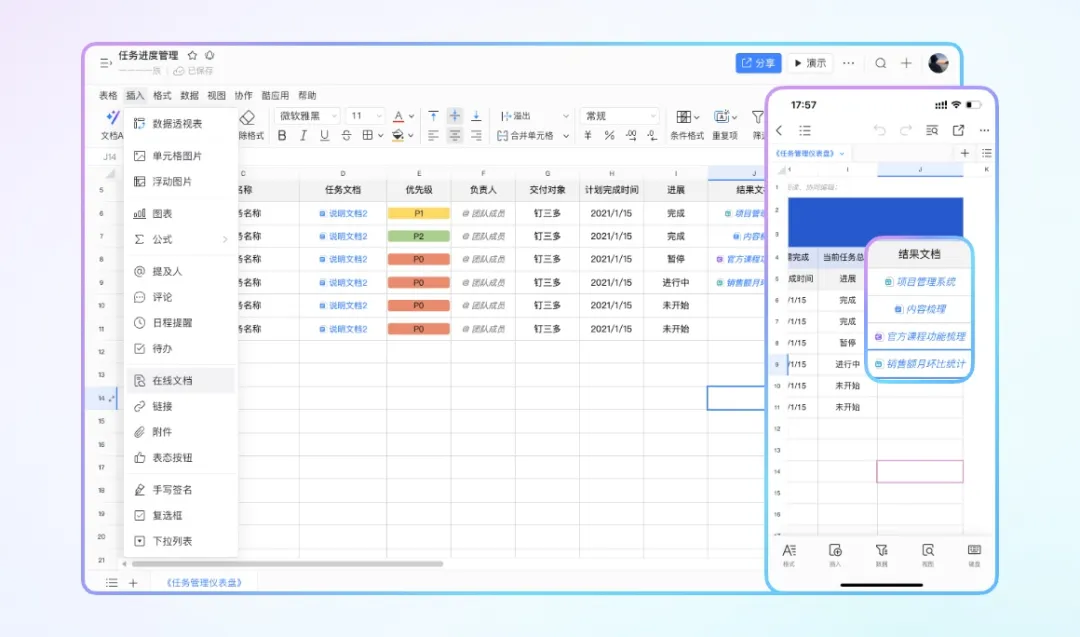Toggle middle vertical alignment
Viewport: 1080px width, 637px height.
pyautogui.click(x=455, y=116)
